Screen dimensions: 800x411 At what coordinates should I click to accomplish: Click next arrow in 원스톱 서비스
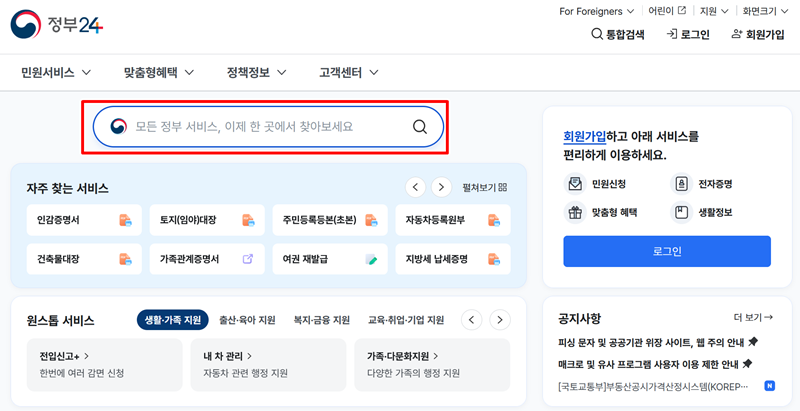click(500, 320)
